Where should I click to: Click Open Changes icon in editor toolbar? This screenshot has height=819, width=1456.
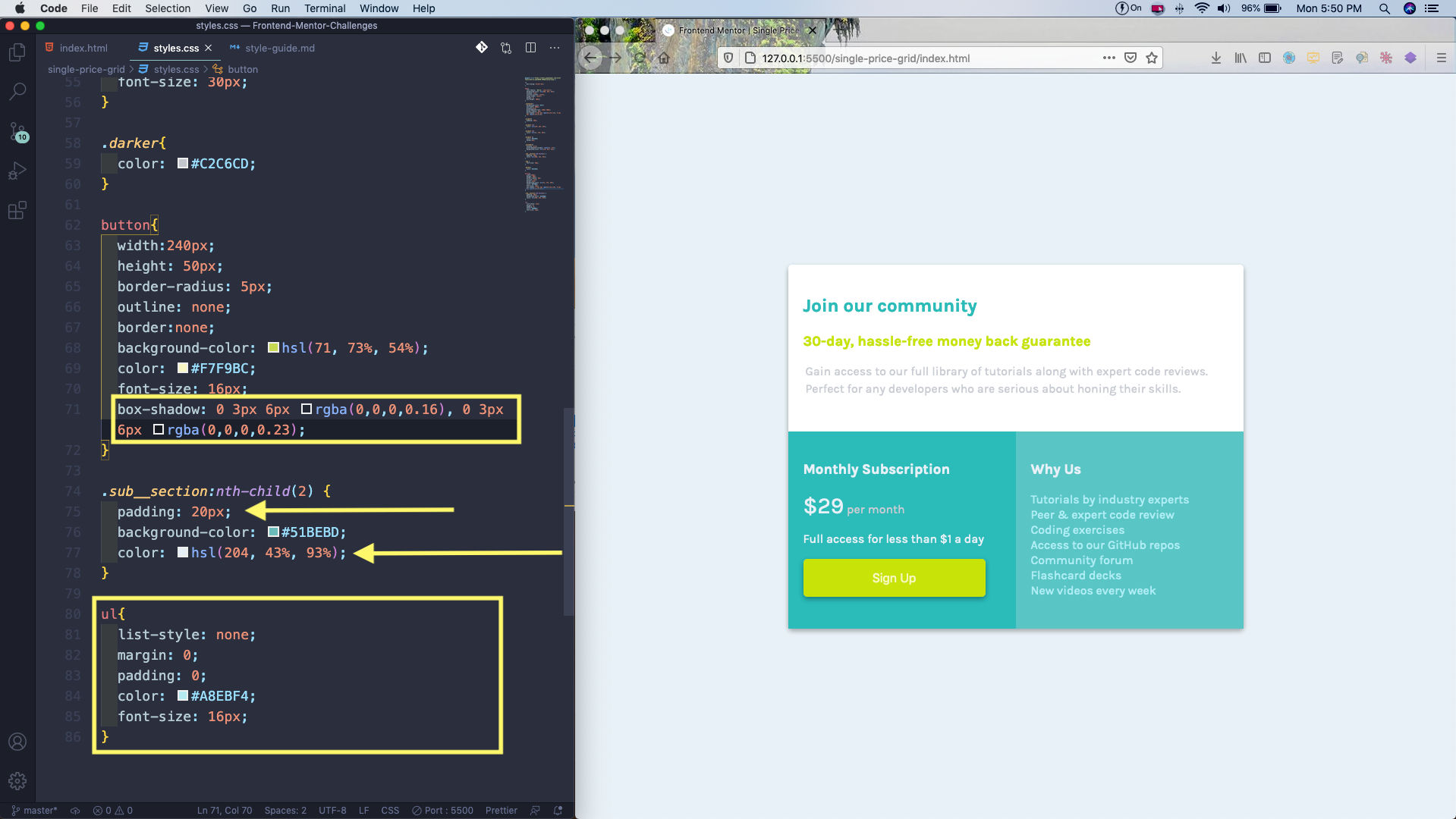click(506, 48)
